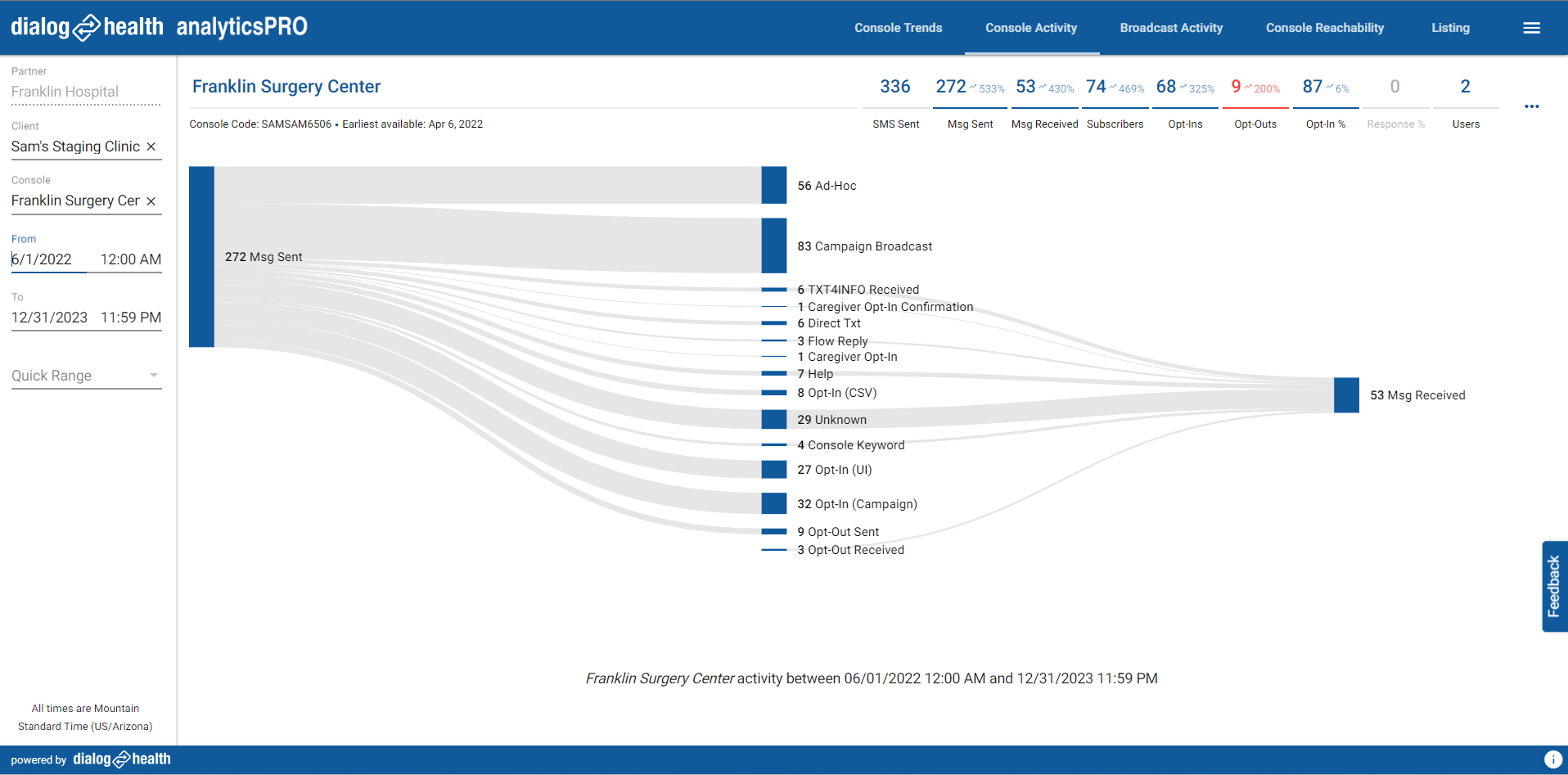
Task: Select the SMS Sent 336 metric
Action: (x=895, y=103)
